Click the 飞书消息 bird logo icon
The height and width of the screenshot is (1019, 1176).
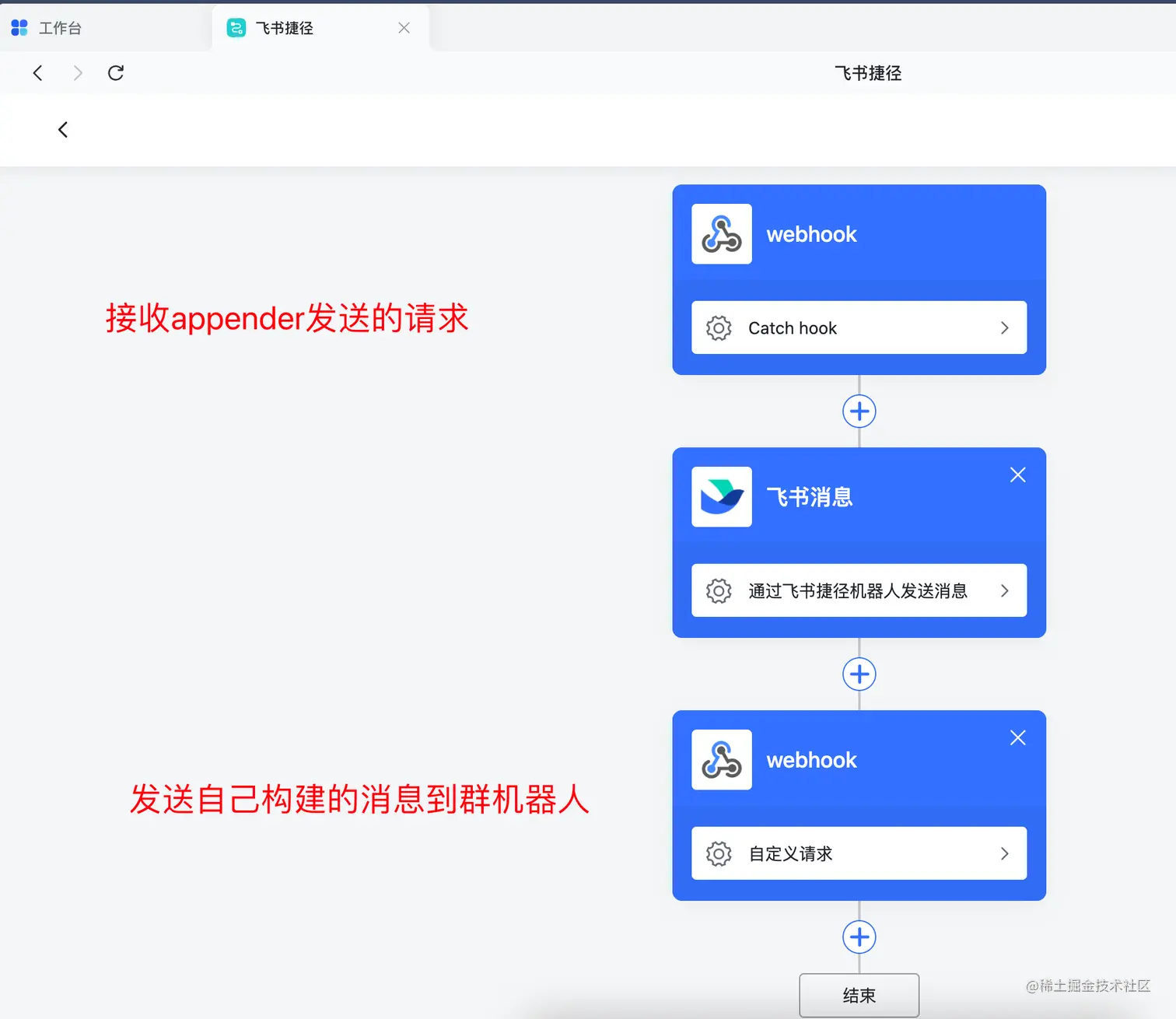coord(722,497)
